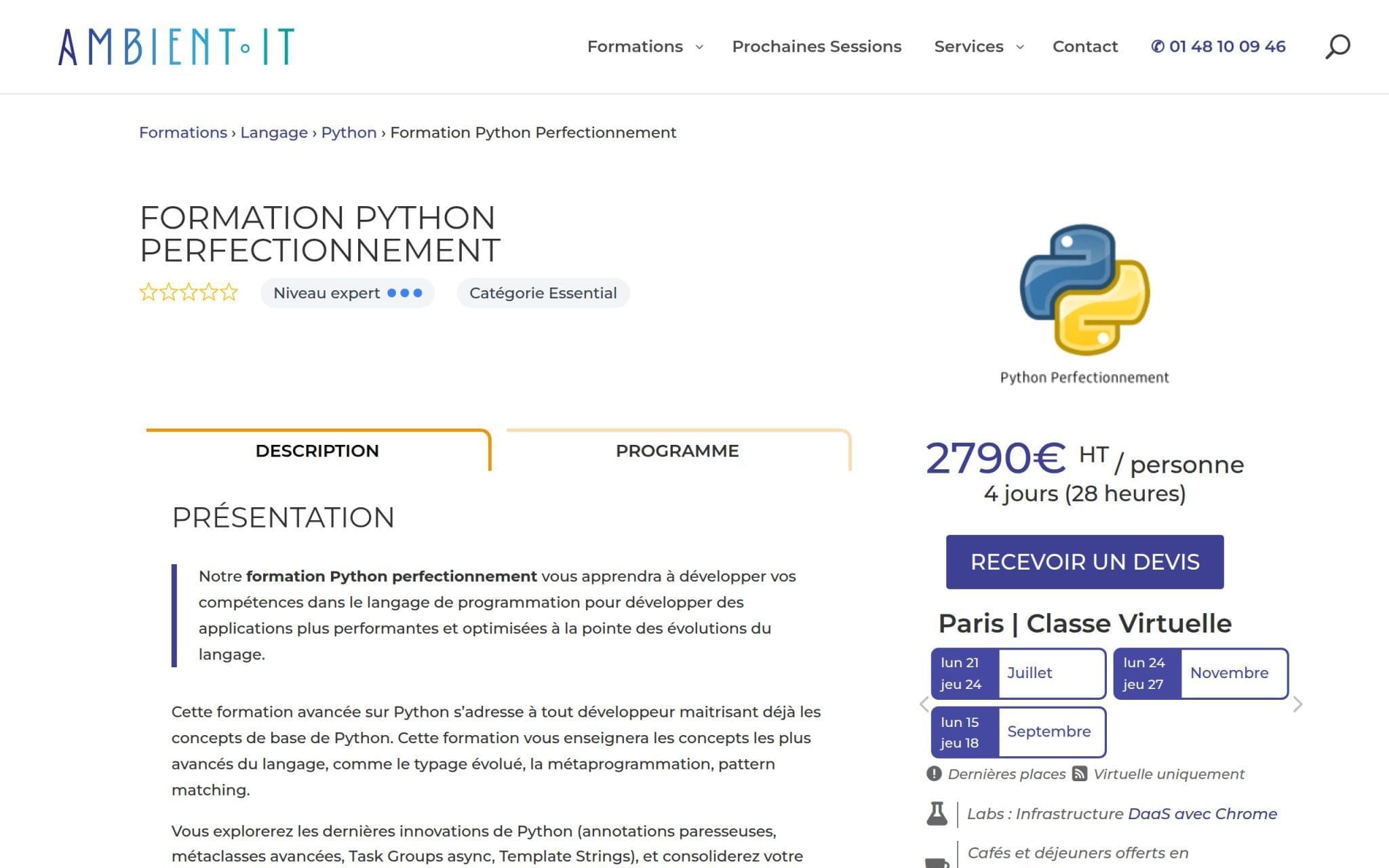Image resolution: width=1389 pixels, height=868 pixels.
Task: Click the Paris | Classe Virtuelle heading
Action: click(1084, 623)
